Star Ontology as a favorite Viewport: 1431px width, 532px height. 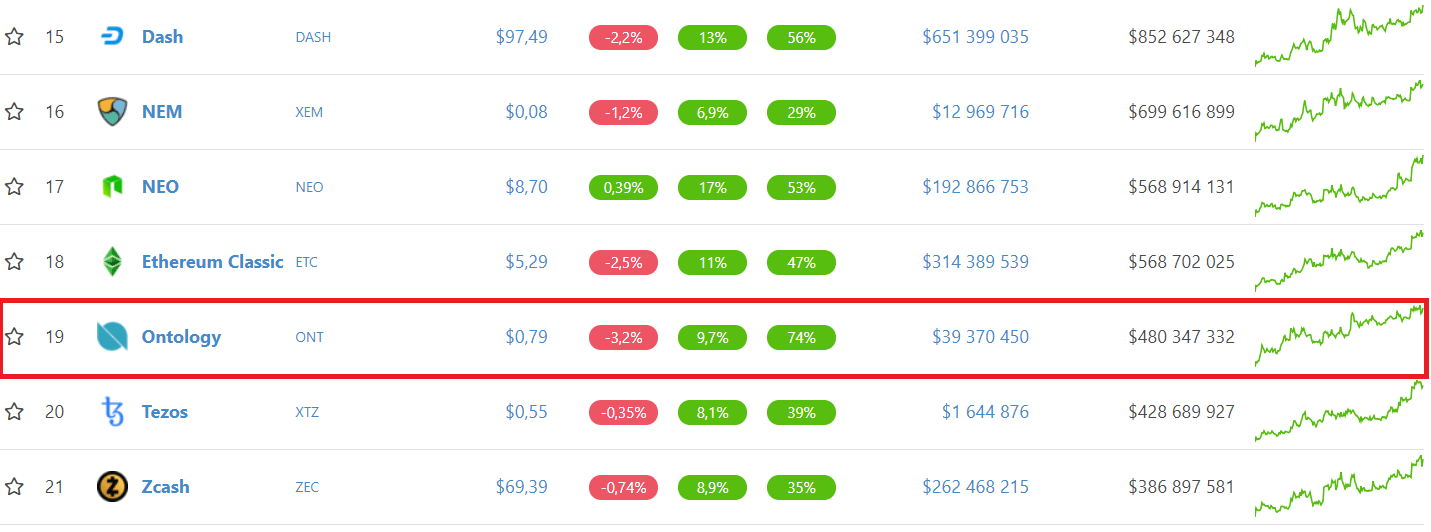(14, 337)
